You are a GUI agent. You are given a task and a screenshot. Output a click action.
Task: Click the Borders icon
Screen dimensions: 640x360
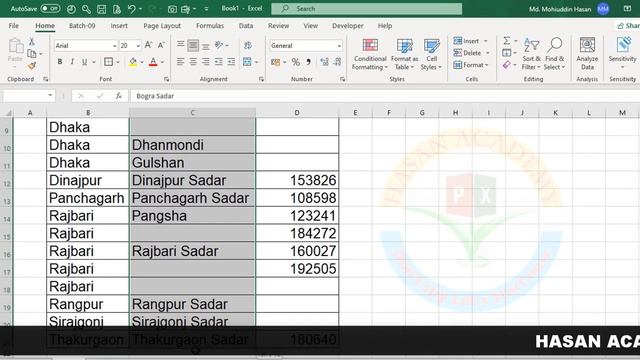pos(109,62)
